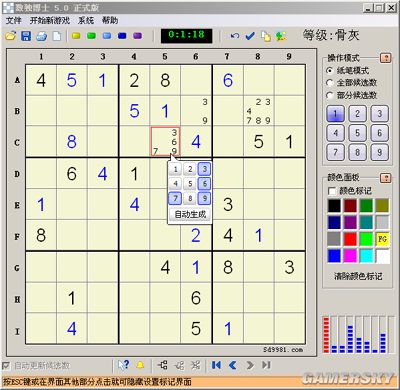Pick the black color swatch

[334, 206]
